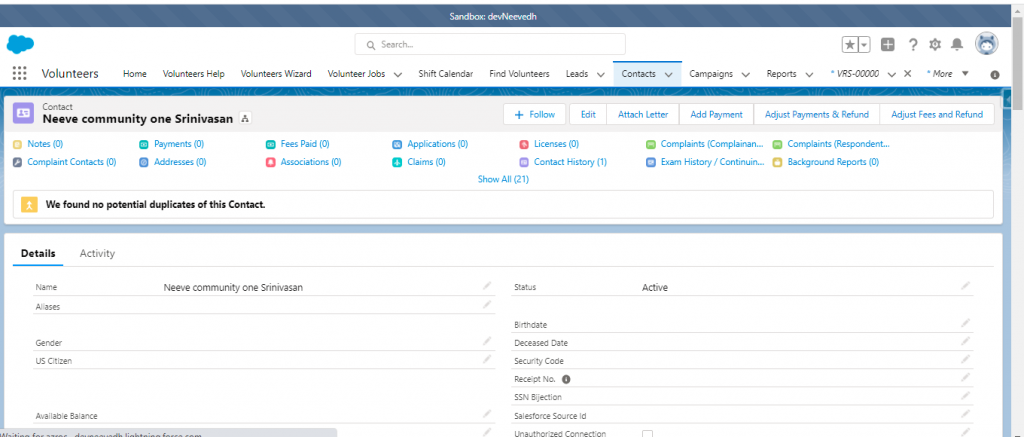1024x437 pixels.
Task: Click the favorites star icon
Action: (850, 44)
